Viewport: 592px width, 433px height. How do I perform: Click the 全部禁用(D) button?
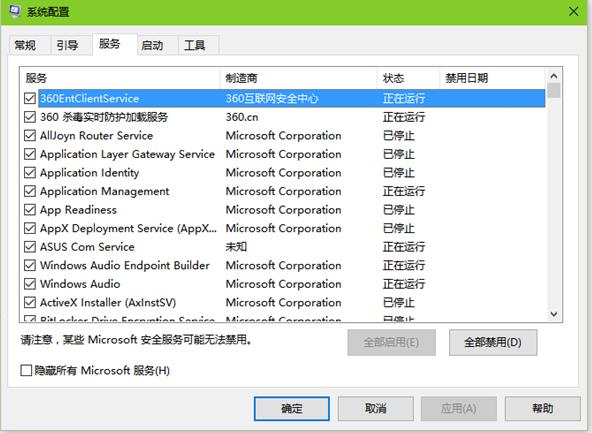tap(493, 342)
